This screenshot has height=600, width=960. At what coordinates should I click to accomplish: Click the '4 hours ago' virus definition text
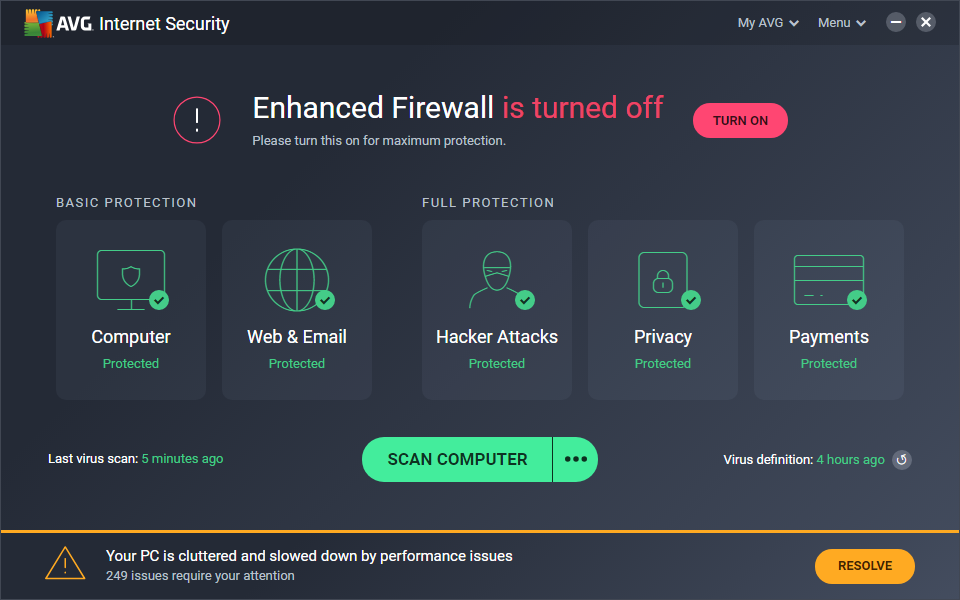tap(850, 460)
